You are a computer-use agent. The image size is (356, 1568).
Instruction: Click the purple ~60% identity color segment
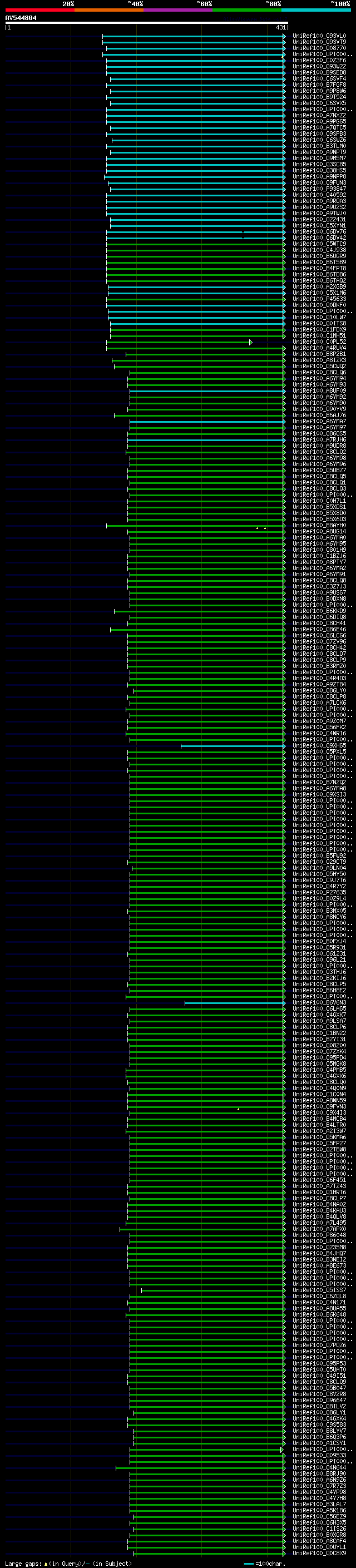(177, 10)
